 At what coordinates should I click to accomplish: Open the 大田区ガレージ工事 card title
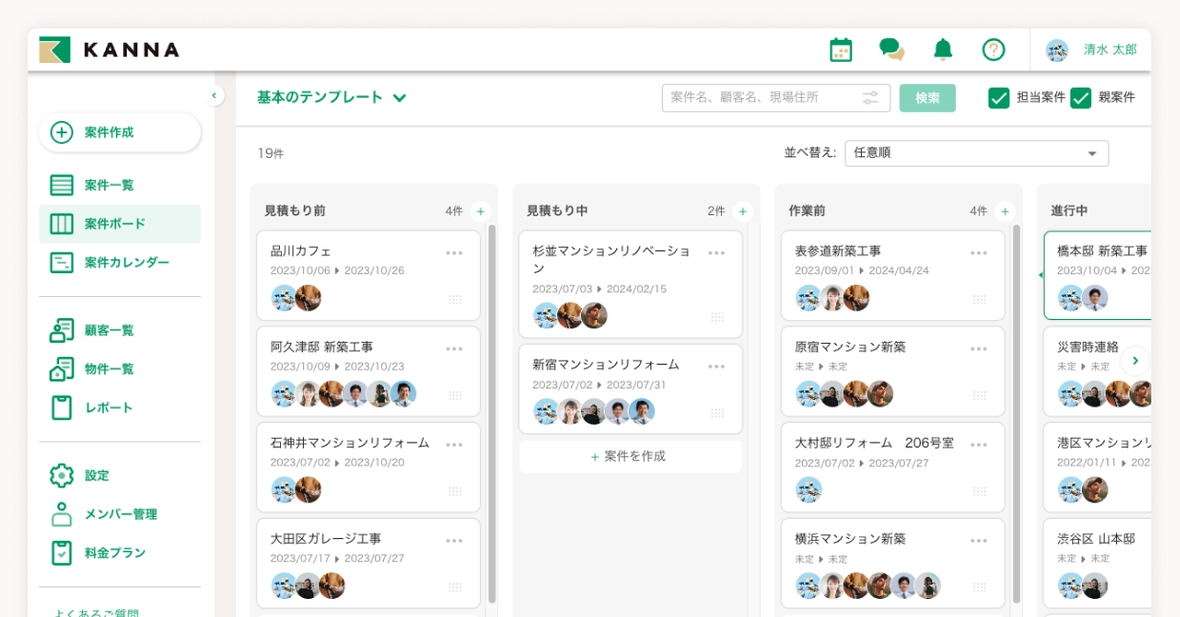pos(325,539)
